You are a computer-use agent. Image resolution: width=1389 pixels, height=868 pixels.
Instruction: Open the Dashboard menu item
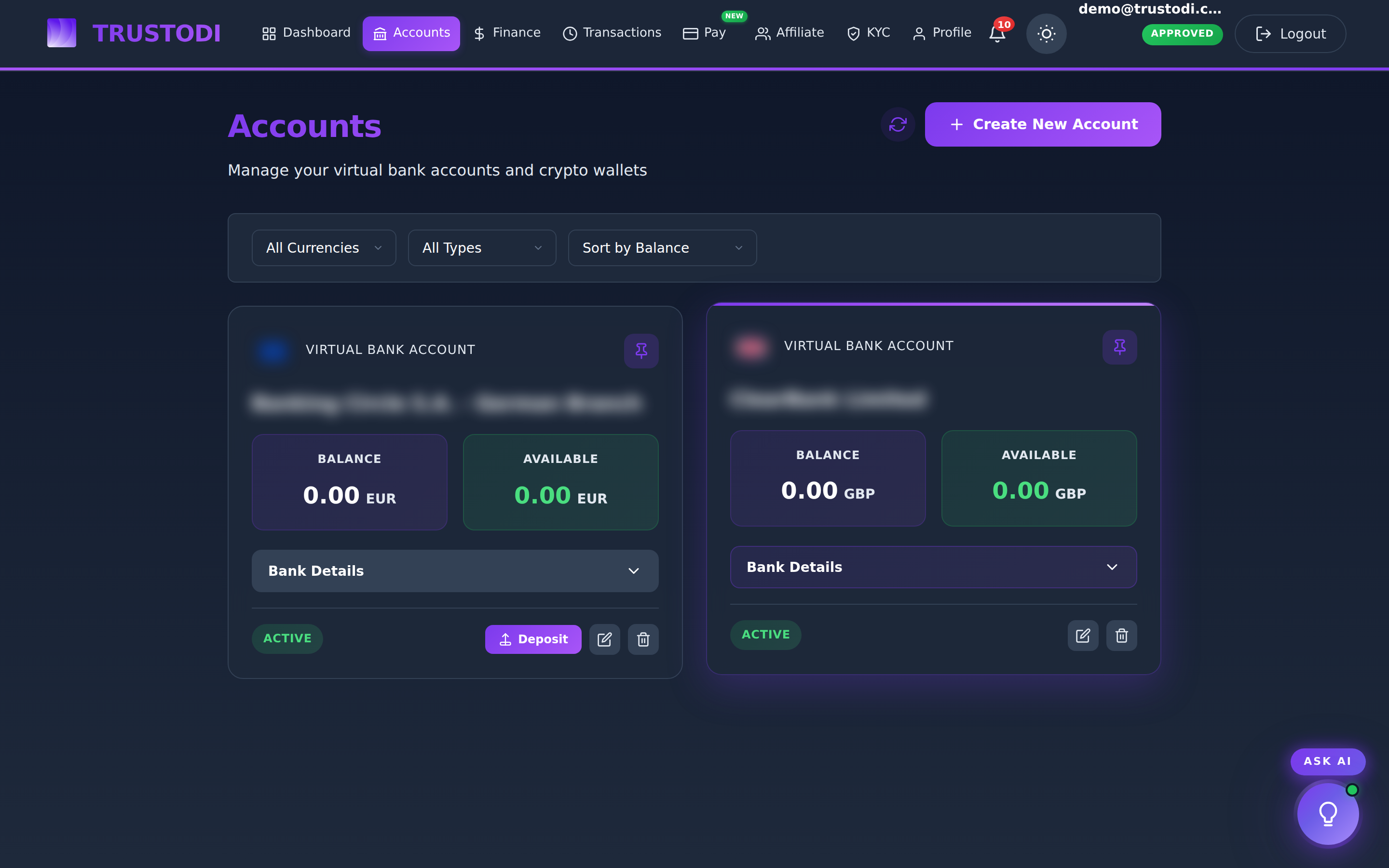click(x=306, y=33)
